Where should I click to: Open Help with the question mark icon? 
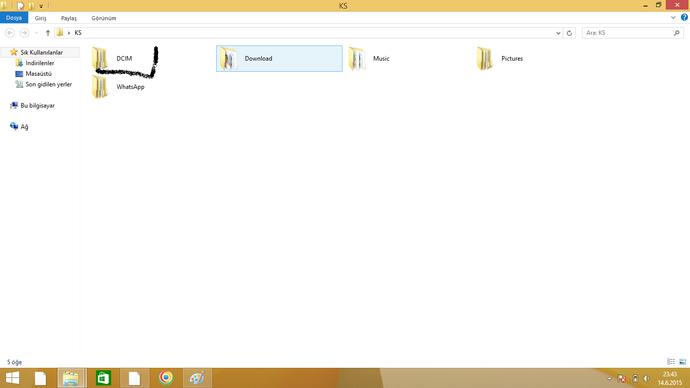pos(684,18)
